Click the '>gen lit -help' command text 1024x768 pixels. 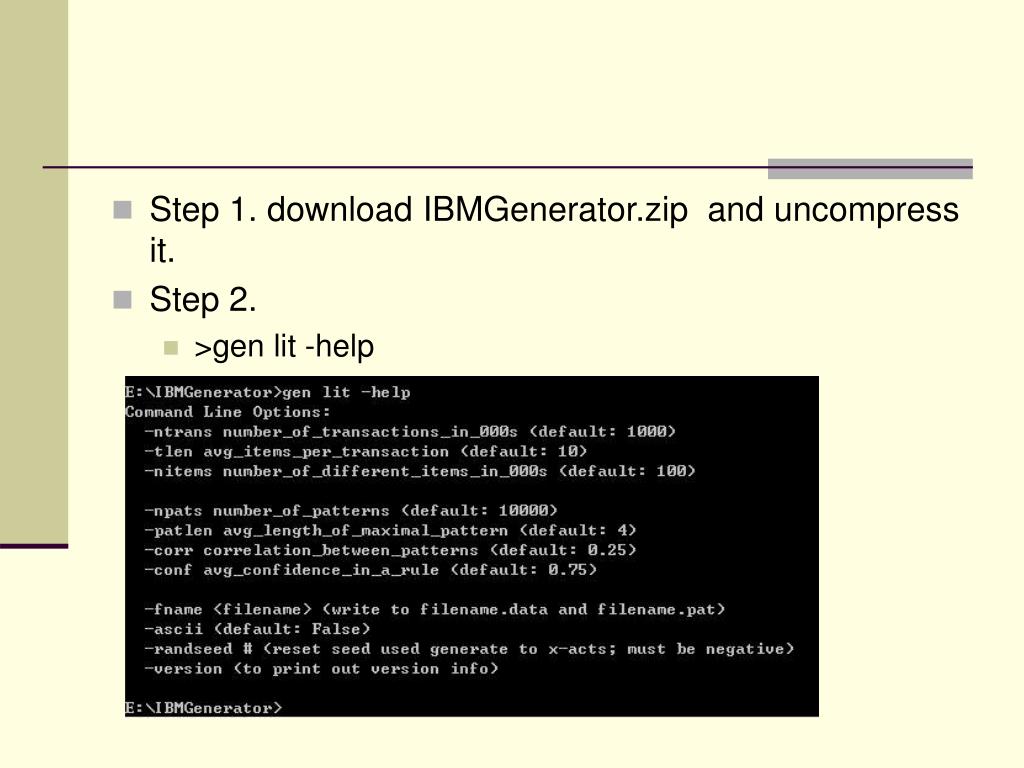[x=284, y=347]
